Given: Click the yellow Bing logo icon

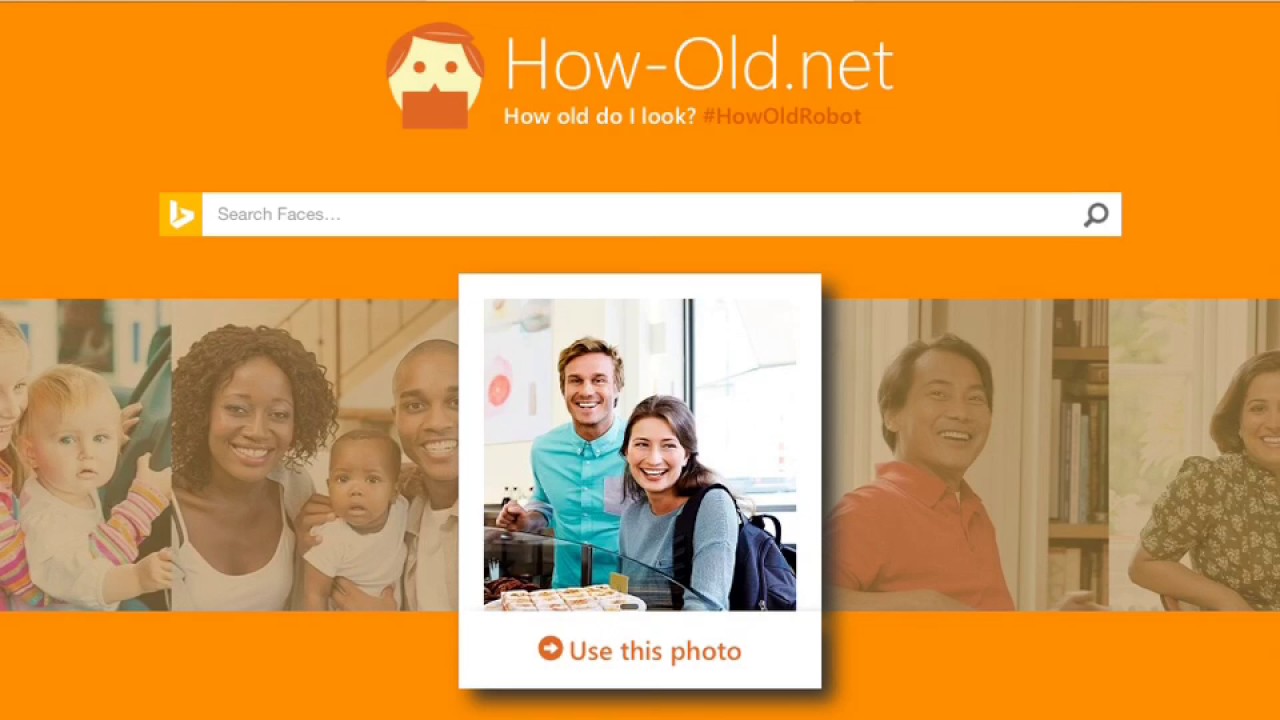Looking at the screenshot, I should click(x=181, y=214).
